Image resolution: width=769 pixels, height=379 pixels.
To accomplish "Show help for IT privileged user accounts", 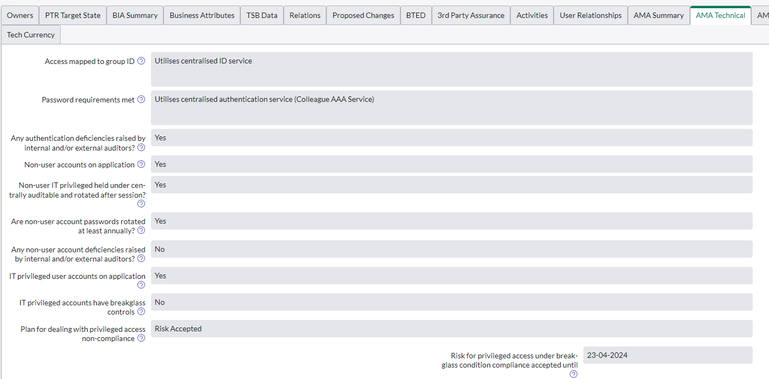I will tap(141, 285).
